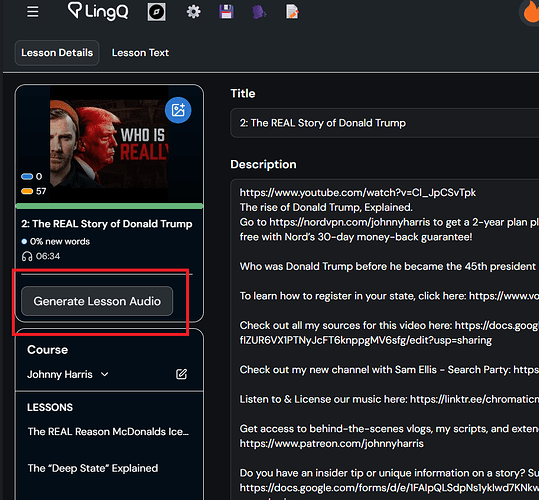The image size is (539, 500).
Task: Click Generate Lesson Audio button
Action: point(97,301)
